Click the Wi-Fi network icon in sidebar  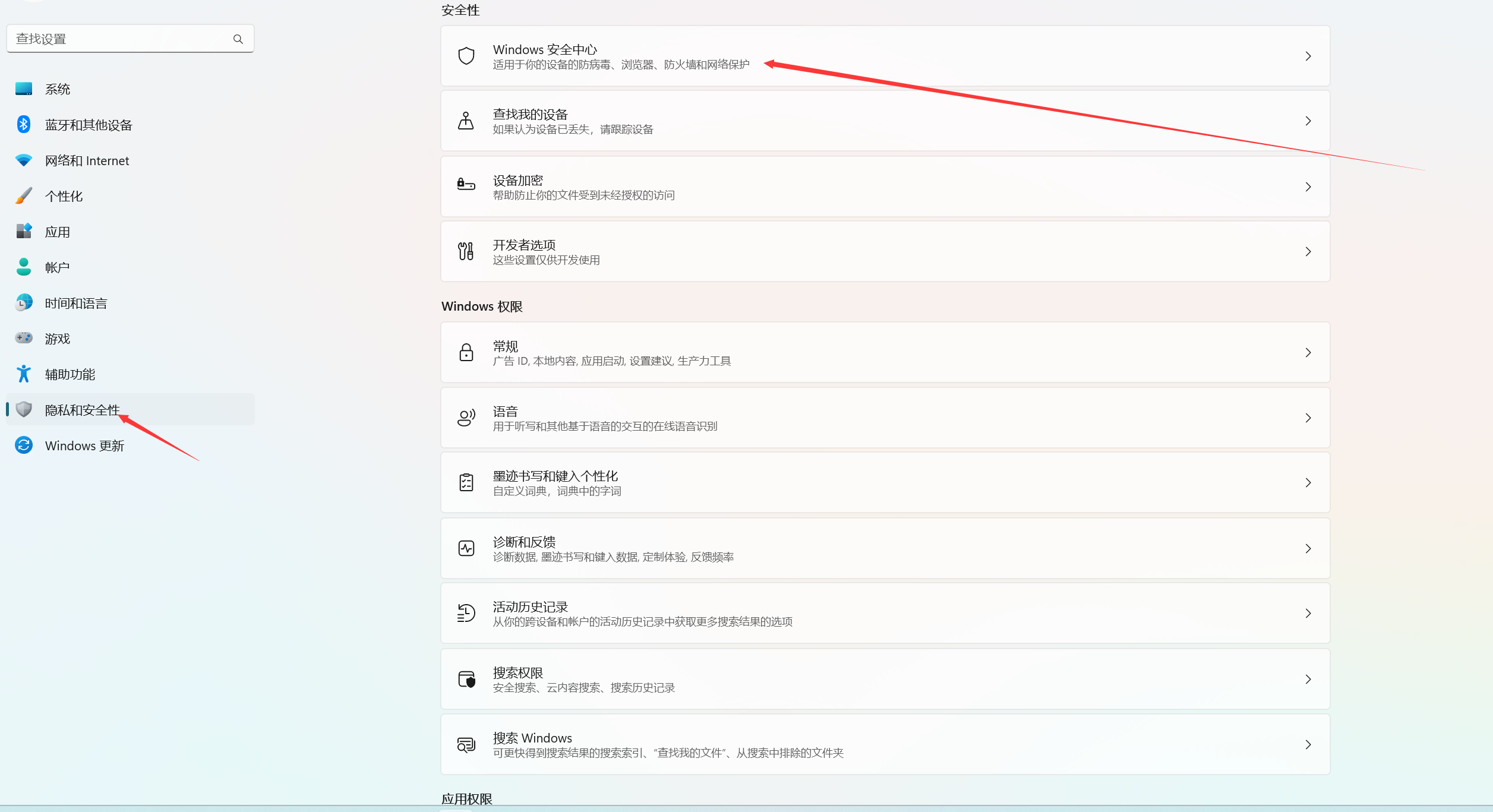coord(24,160)
